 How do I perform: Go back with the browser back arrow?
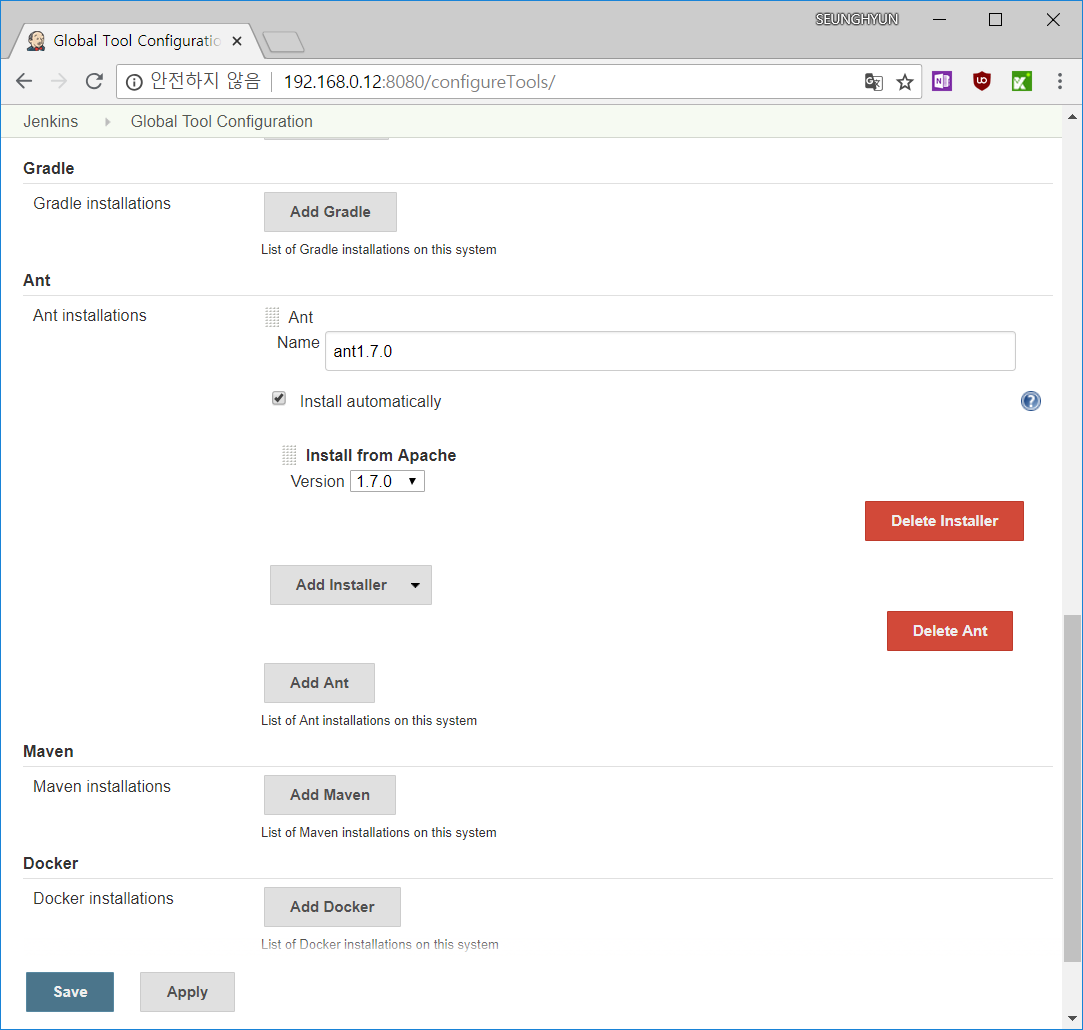tap(24, 82)
